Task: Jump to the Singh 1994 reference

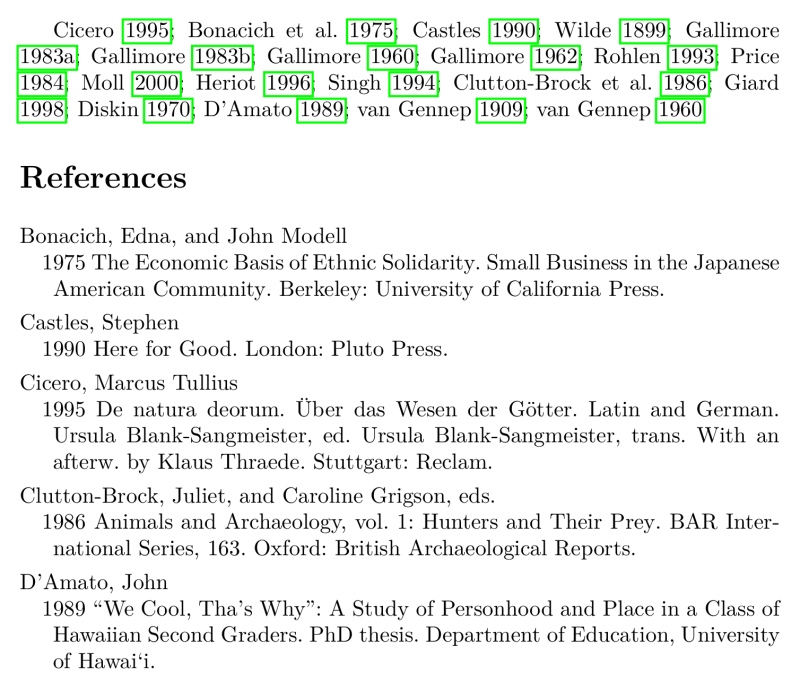Action: click(x=414, y=84)
